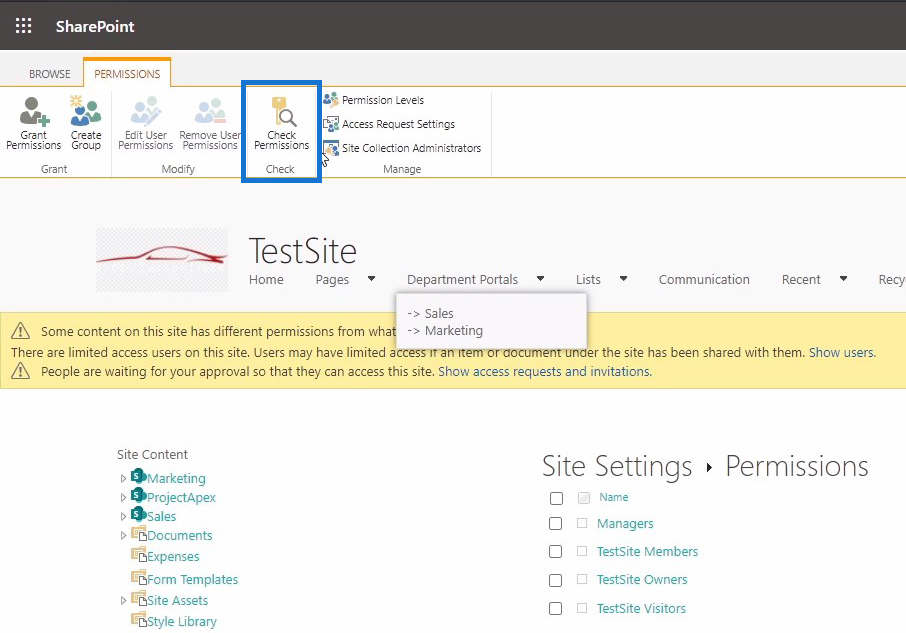Open the TestSite Owners group link
The image size is (906, 633).
(642, 579)
